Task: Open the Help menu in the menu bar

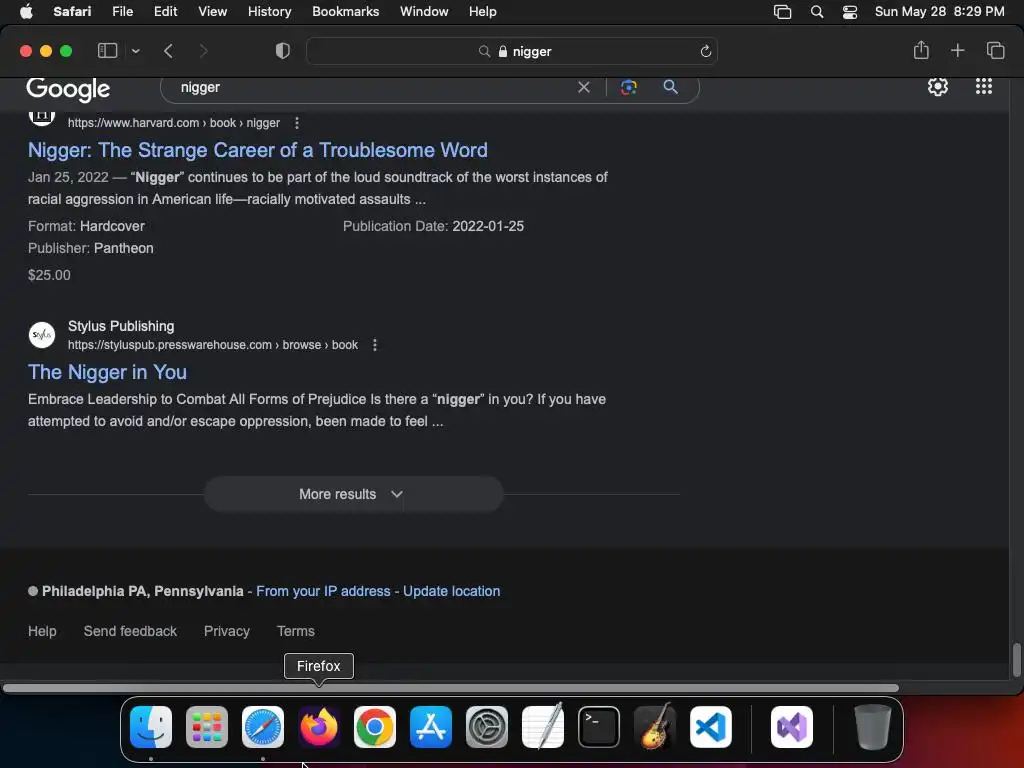Action: [x=483, y=12]
